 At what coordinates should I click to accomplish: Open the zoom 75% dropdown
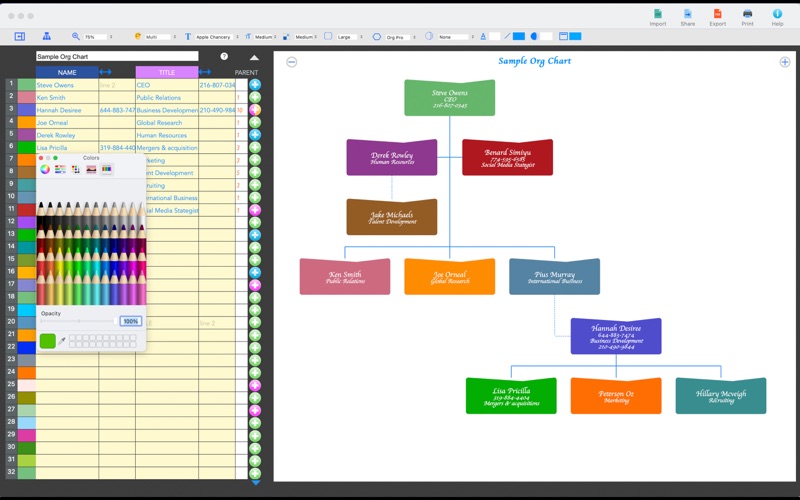(x=99, y=37)
